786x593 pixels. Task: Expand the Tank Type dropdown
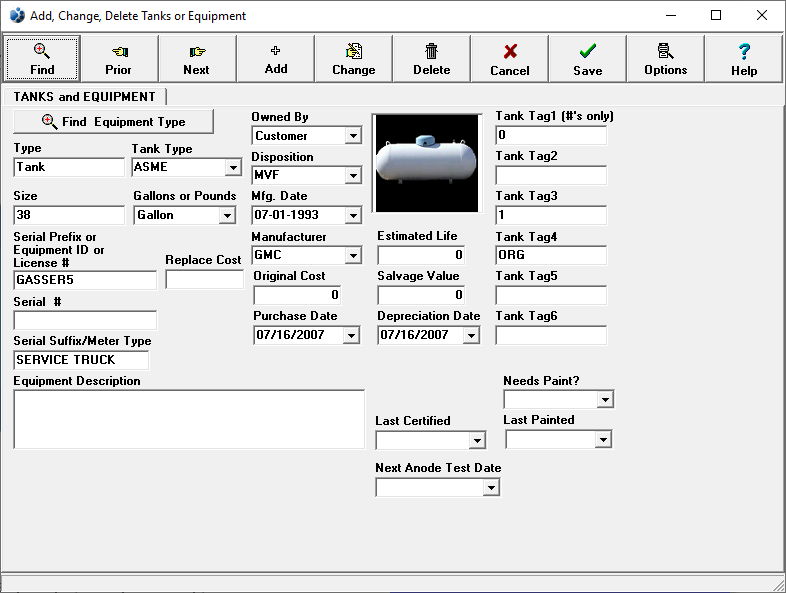(233, 168)
